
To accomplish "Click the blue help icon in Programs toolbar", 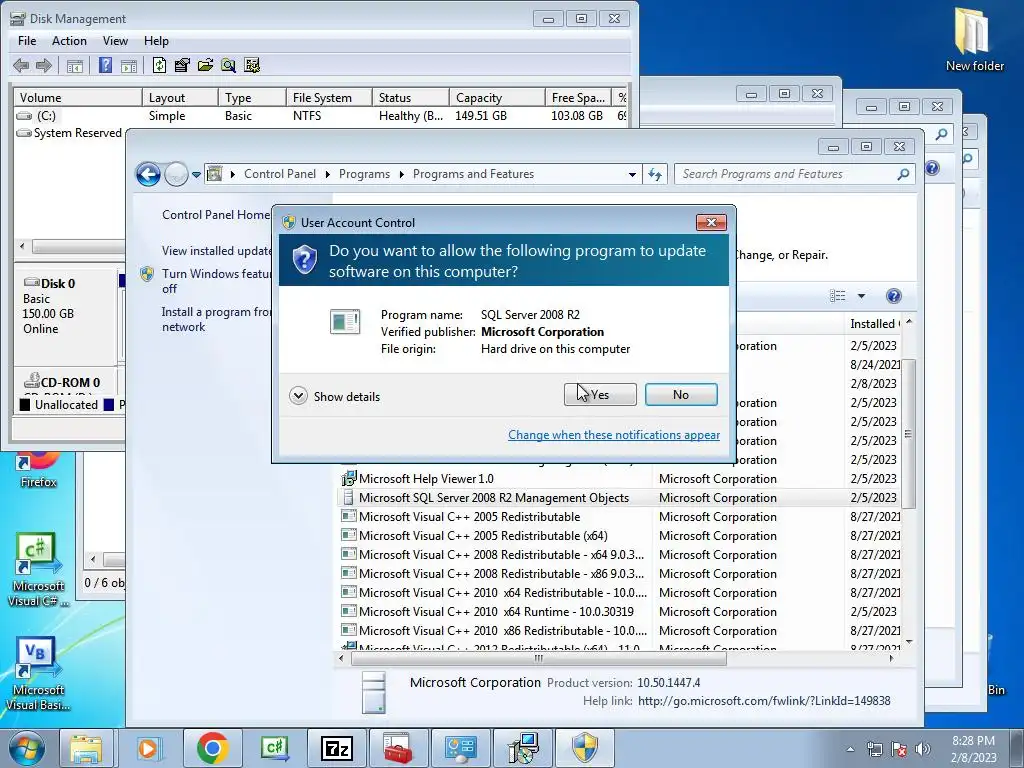I will (x=893, y=296).
